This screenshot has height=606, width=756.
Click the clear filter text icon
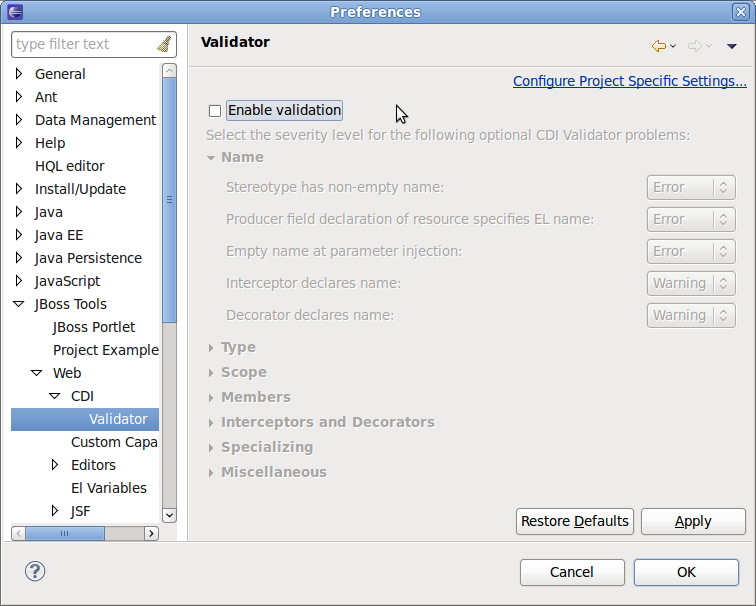click(164, 44)
